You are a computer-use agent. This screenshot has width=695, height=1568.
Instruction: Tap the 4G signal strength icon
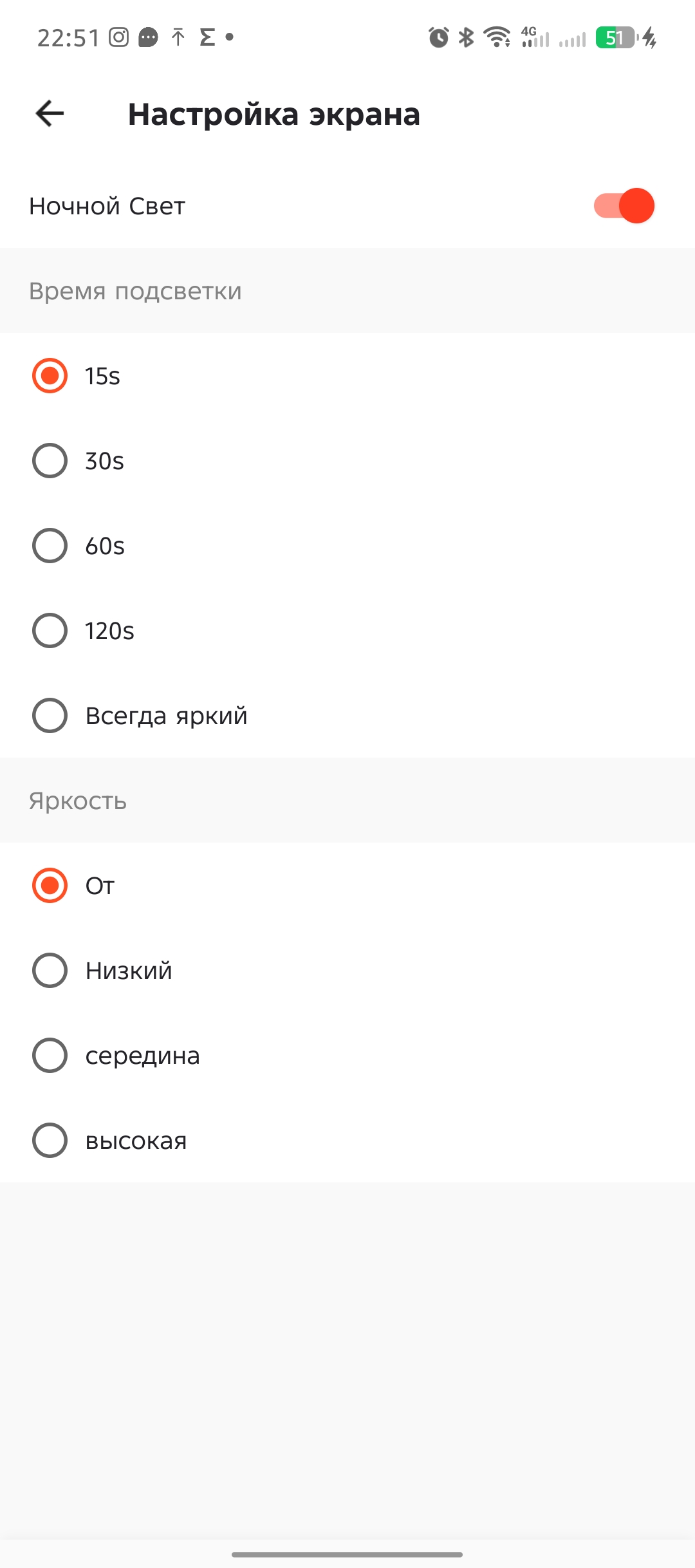(x=535, y=38)
